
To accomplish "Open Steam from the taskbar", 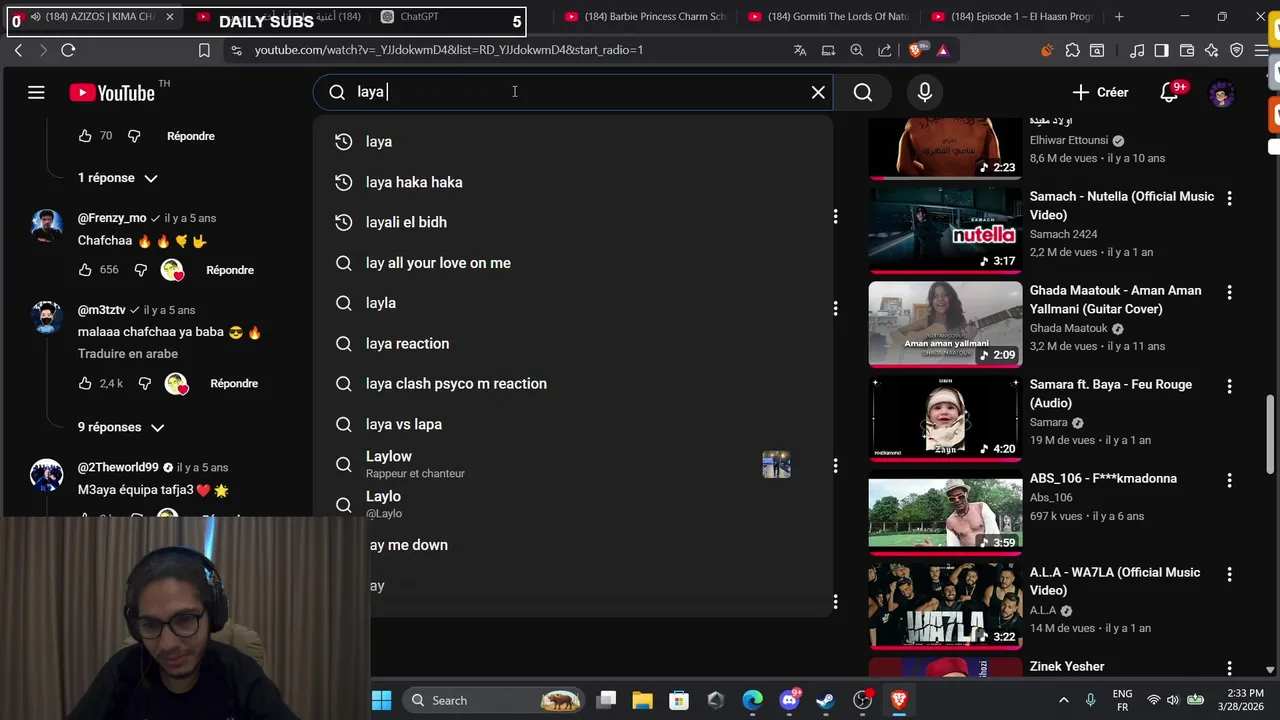I will click(826, 700).
